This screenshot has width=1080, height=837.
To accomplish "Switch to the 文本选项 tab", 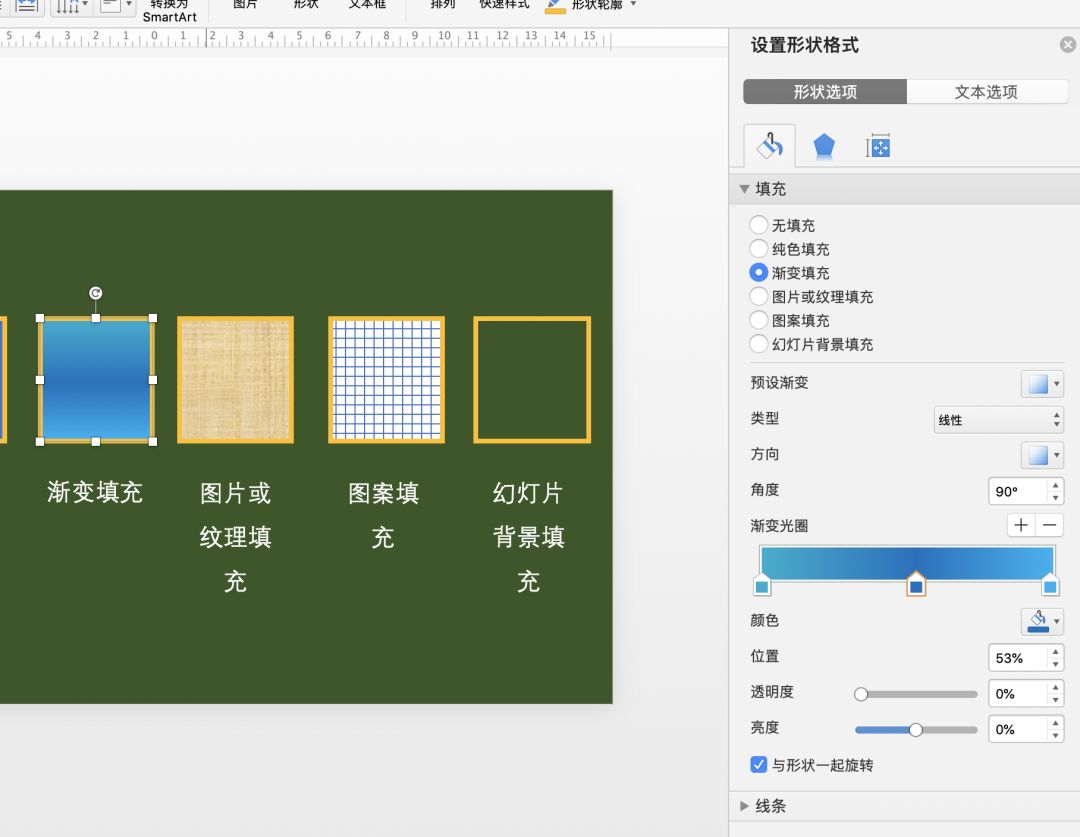I will [x=986, y=92].
